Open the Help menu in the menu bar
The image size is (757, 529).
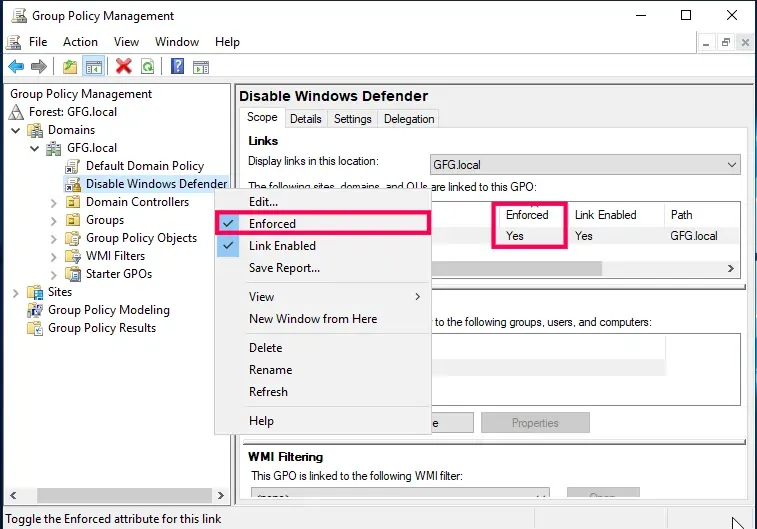[x=227, y=42]
